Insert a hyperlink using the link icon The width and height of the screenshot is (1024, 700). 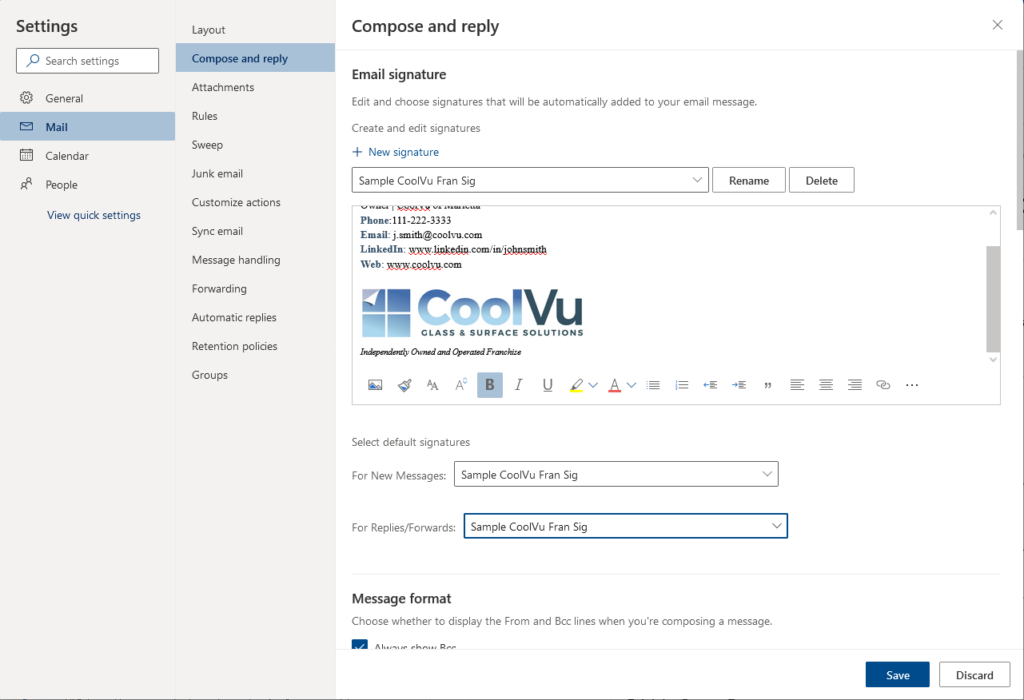pyautogui.click(x=883, y=385)
